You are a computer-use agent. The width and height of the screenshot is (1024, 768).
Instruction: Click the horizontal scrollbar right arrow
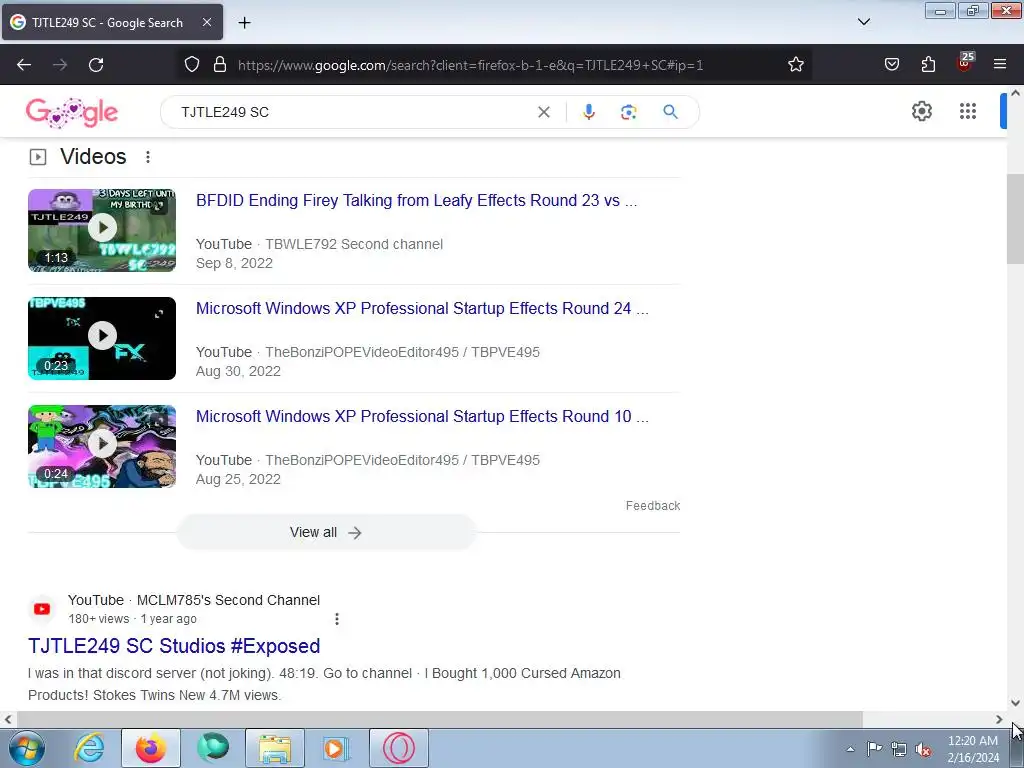click(999, 720)
